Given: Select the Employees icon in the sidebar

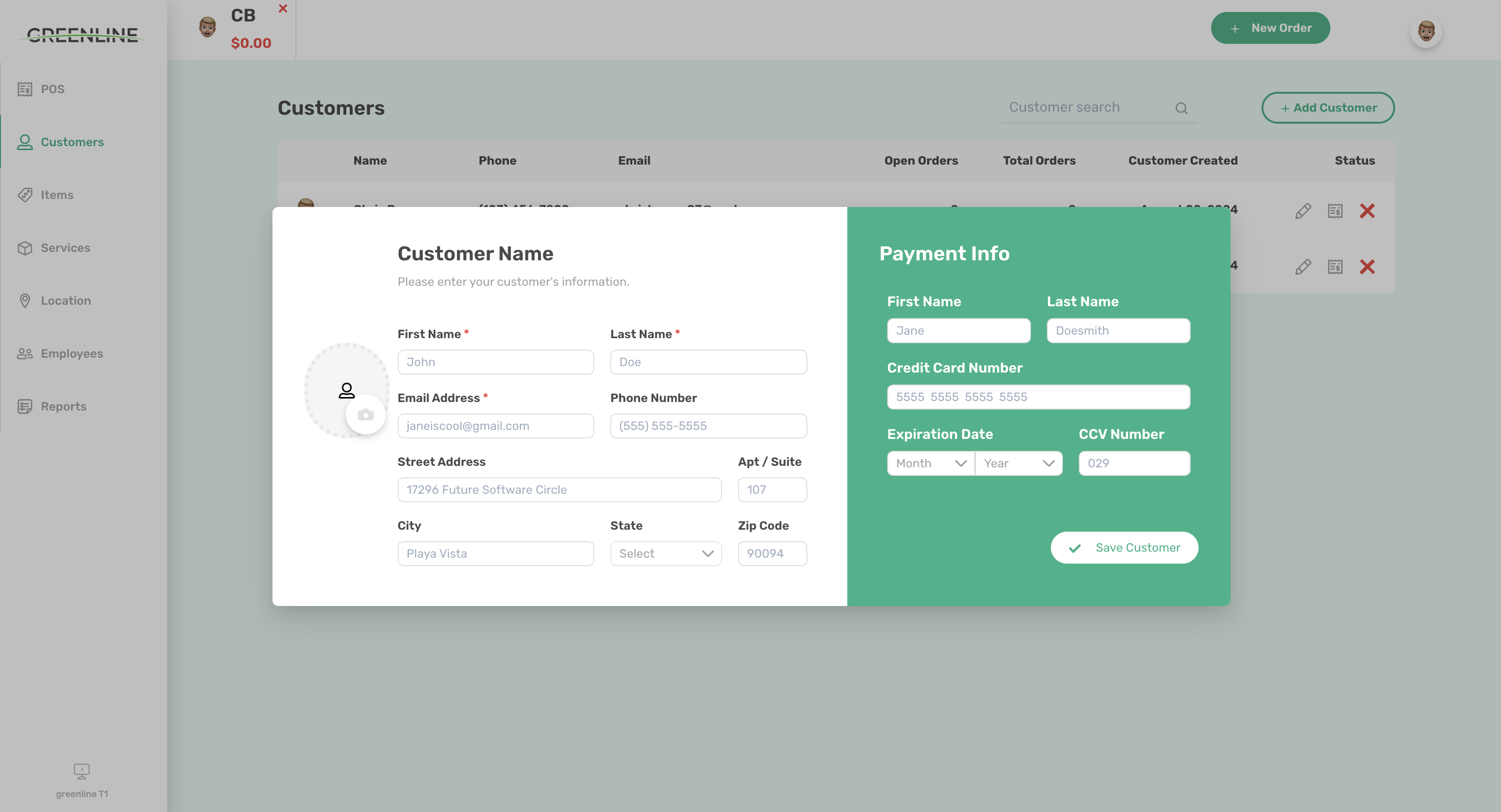Looking at the screenshot, I should (x=25, y=353).
